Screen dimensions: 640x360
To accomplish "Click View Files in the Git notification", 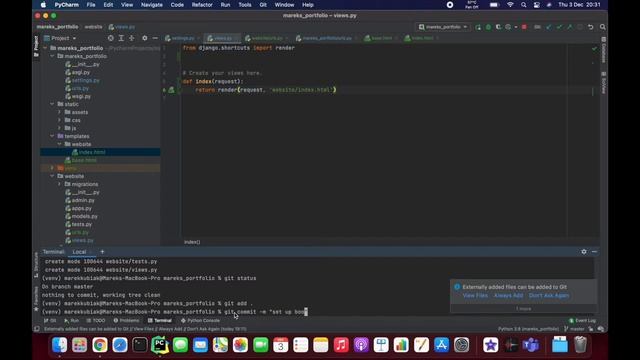I will click(475, 295).
